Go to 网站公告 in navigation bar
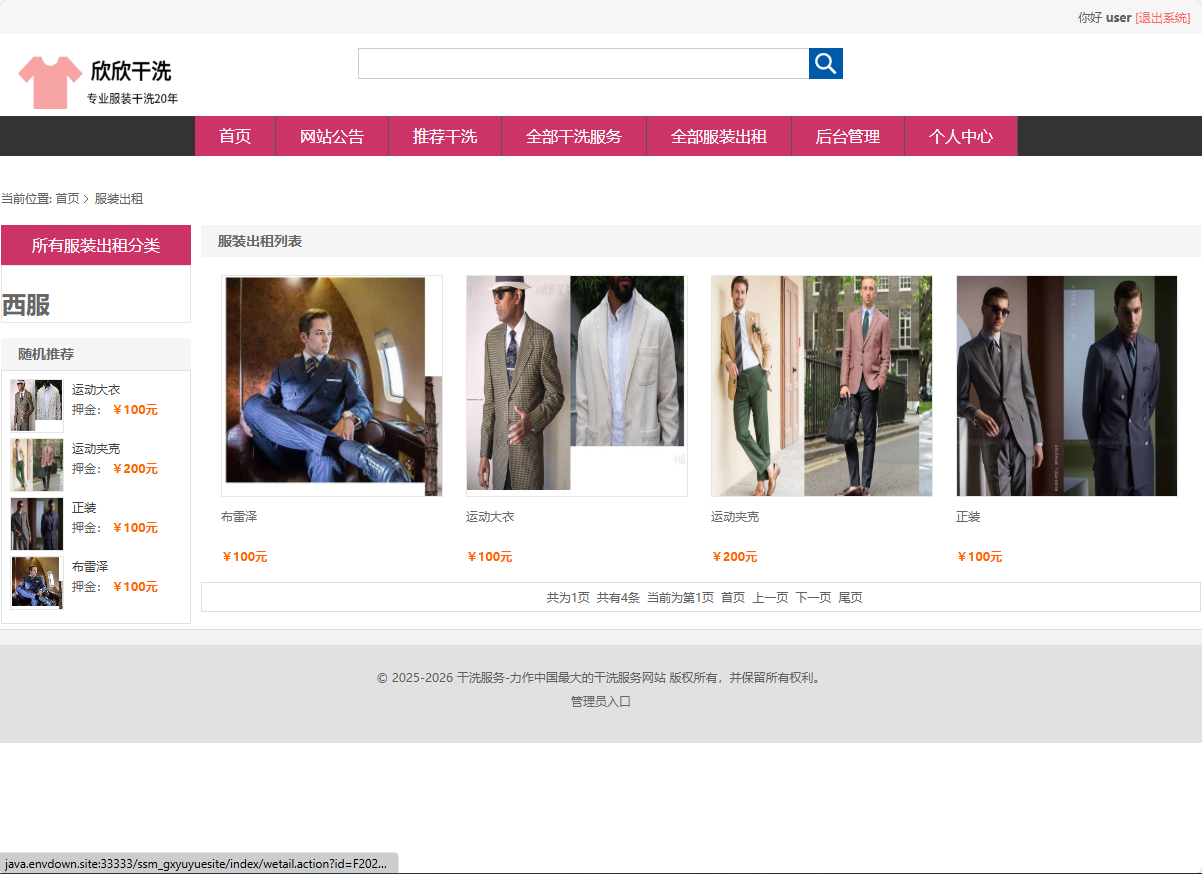The height and width of the screenshot is (874, 1202). pos(332,137)
